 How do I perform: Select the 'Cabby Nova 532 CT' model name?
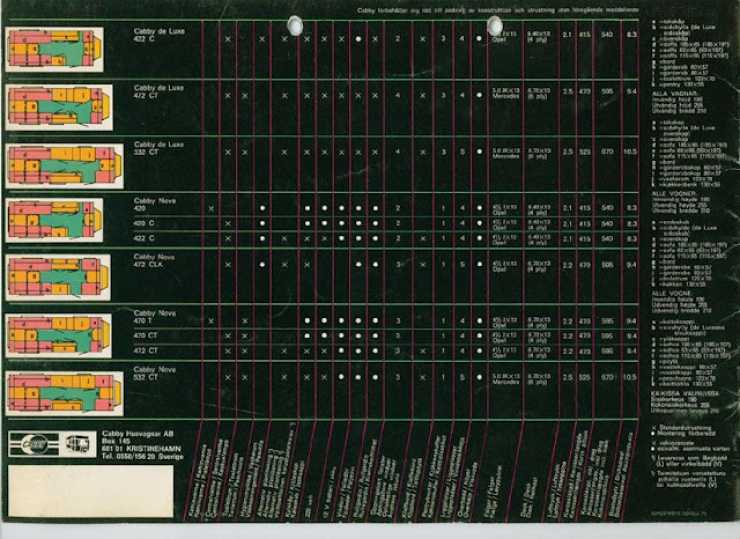click(155, 373)
